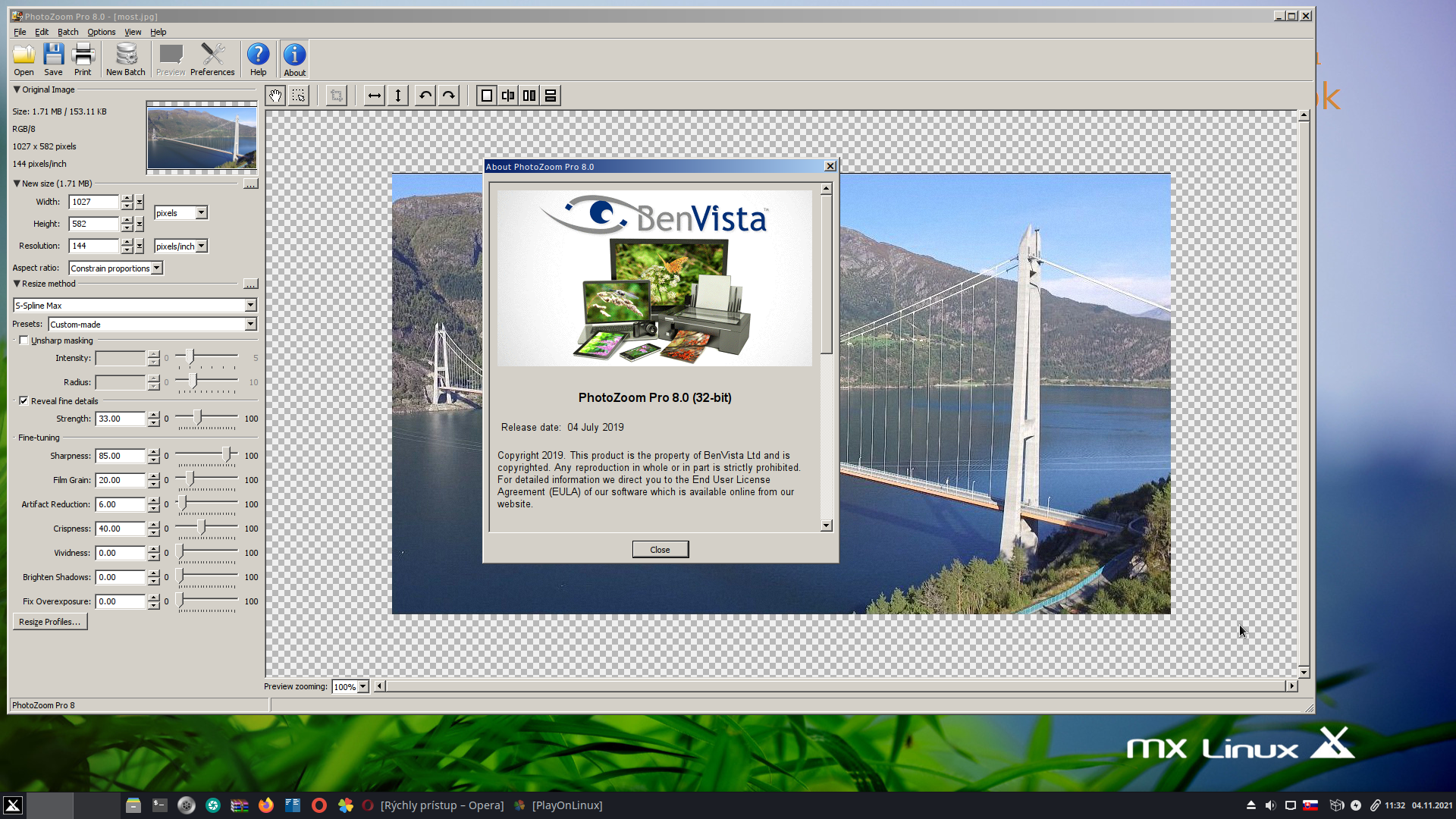Click the Artifact Reduction value field

point(120,504)
